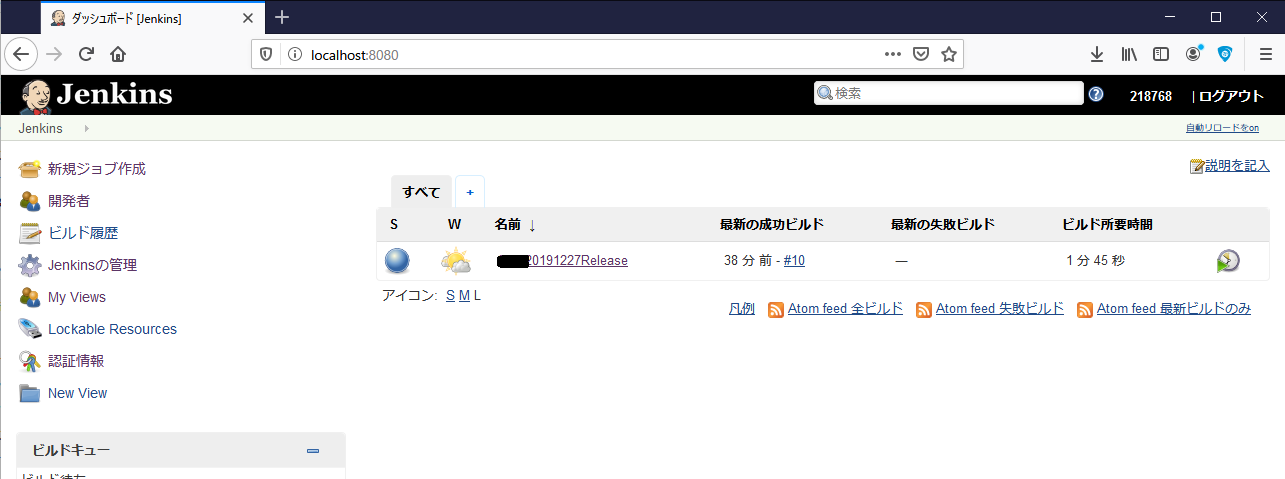1285x479 pixels.
Task: Click the site information icon in address bar
Action: (x=295, y=54)
